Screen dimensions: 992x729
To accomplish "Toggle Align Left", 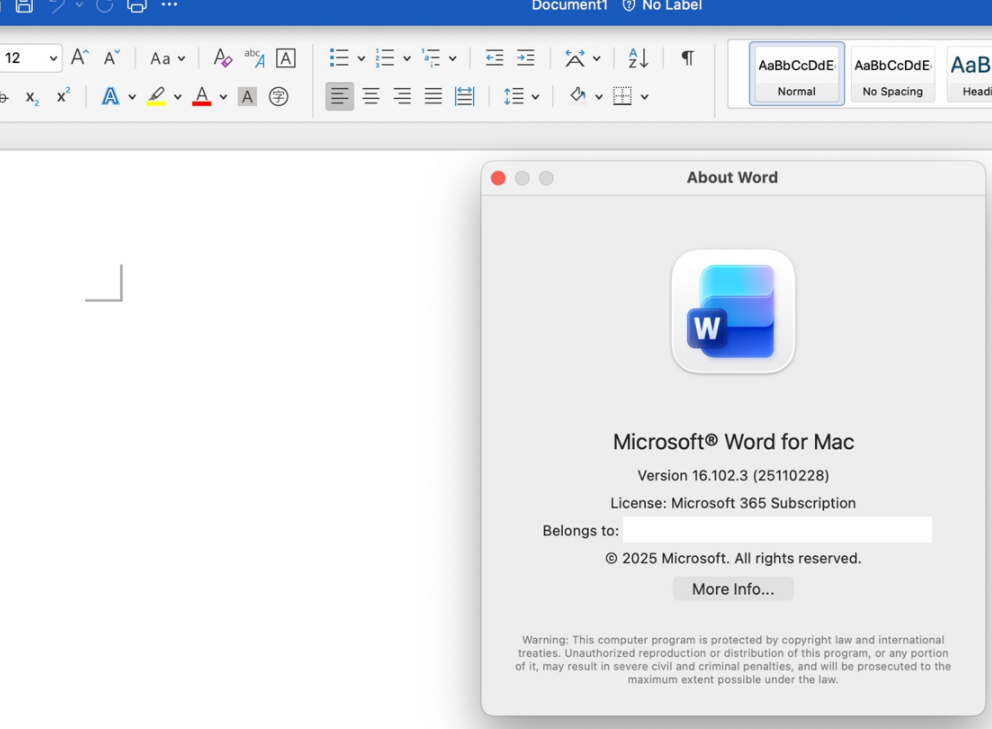I will 340,97.
